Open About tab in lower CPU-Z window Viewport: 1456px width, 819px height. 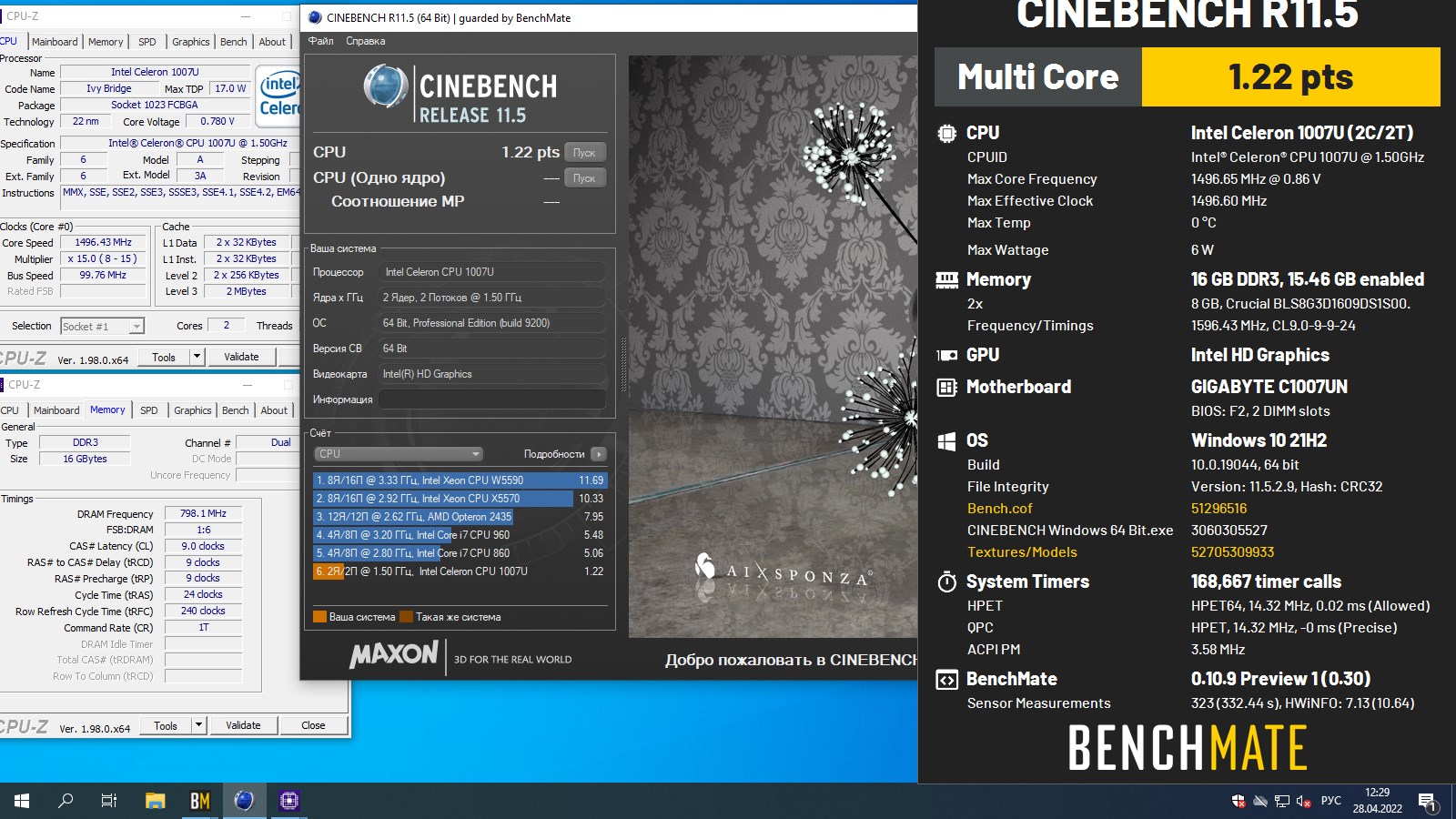coord(274,410)
